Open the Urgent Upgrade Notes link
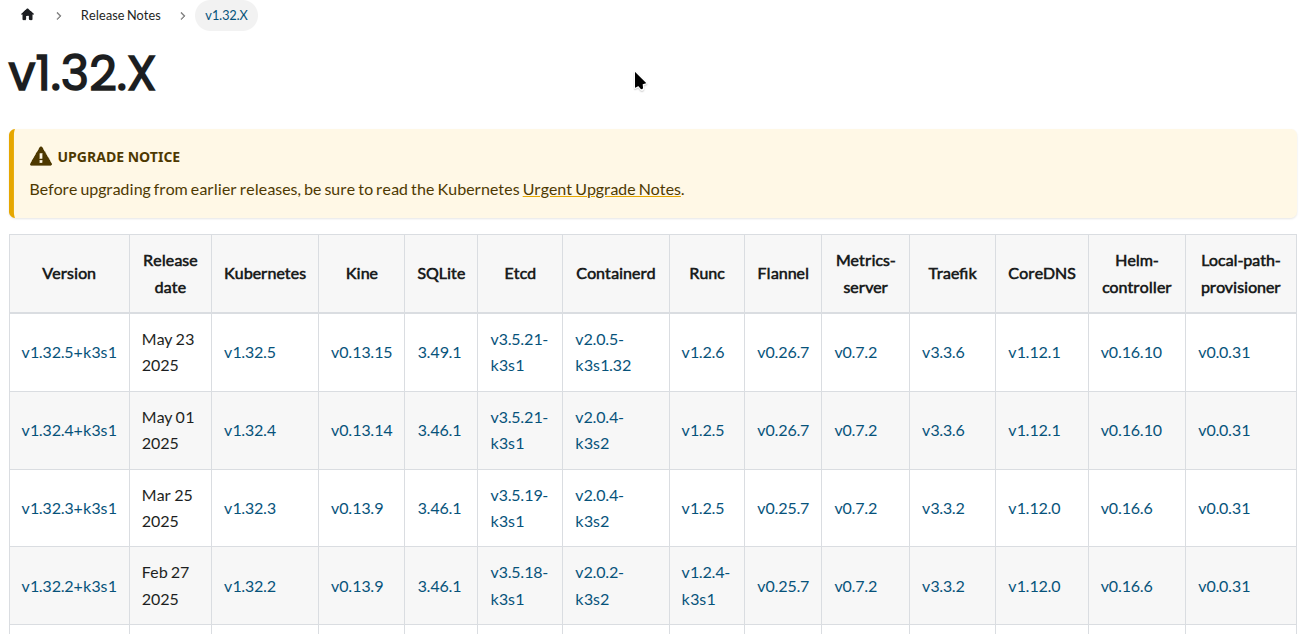 pos(601,189)
